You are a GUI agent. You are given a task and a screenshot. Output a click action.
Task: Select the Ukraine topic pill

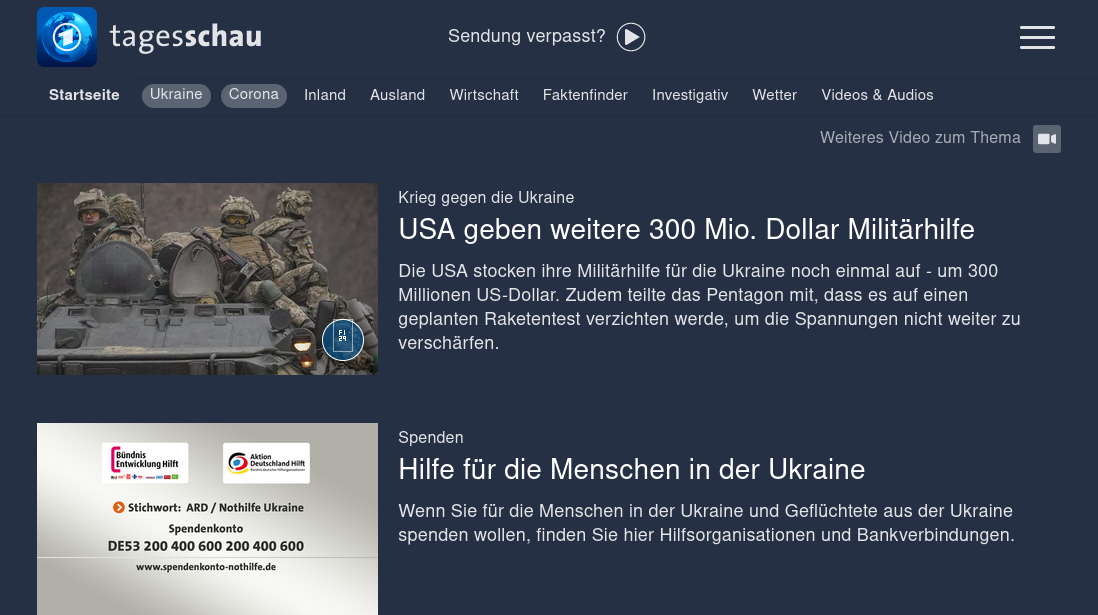[176, 95]
